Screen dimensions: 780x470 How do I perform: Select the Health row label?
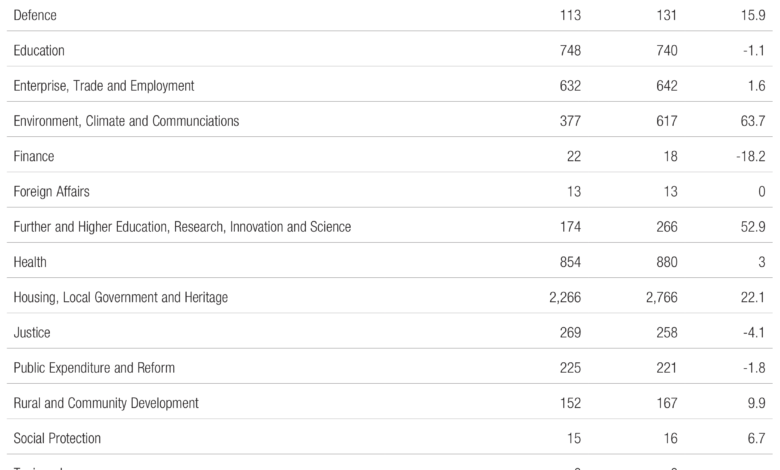point(30,262)
